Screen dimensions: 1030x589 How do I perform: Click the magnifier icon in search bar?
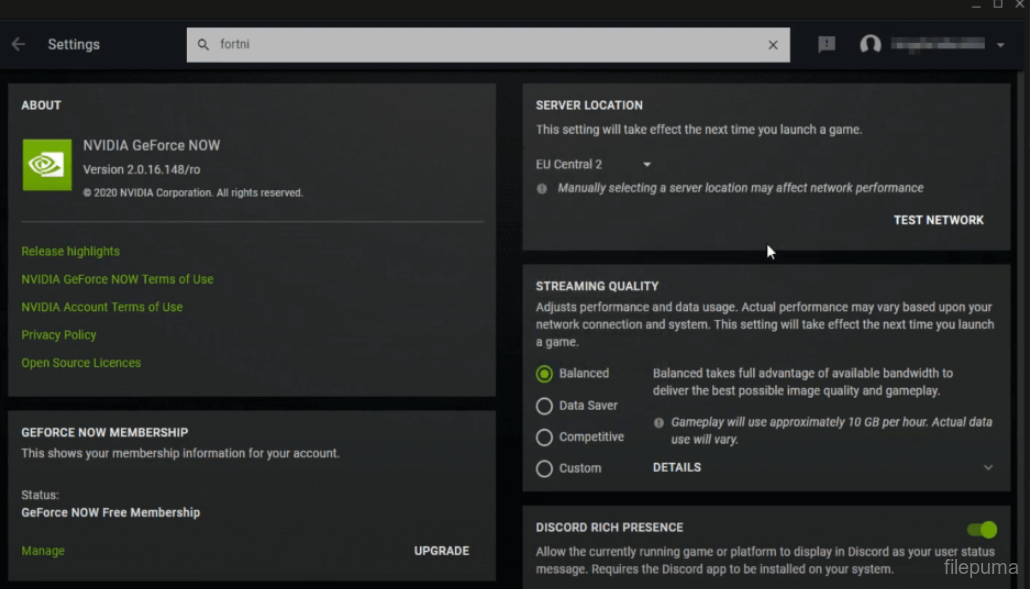tap(203, 45)
